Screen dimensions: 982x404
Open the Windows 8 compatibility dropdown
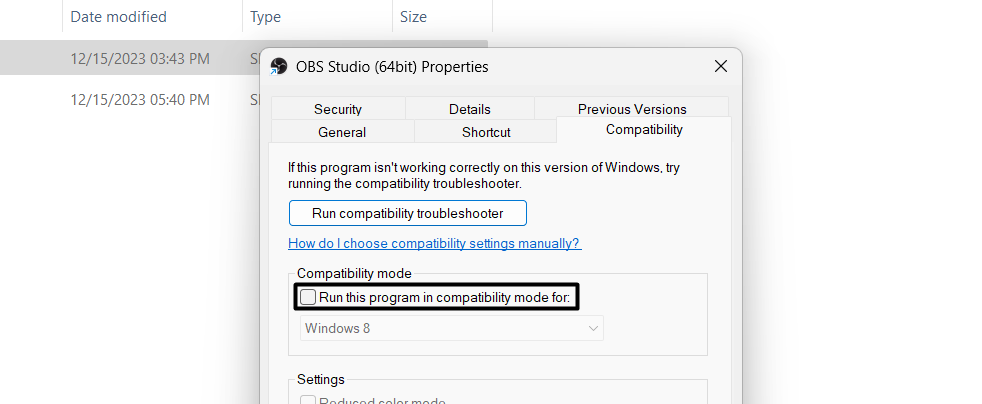452,328
